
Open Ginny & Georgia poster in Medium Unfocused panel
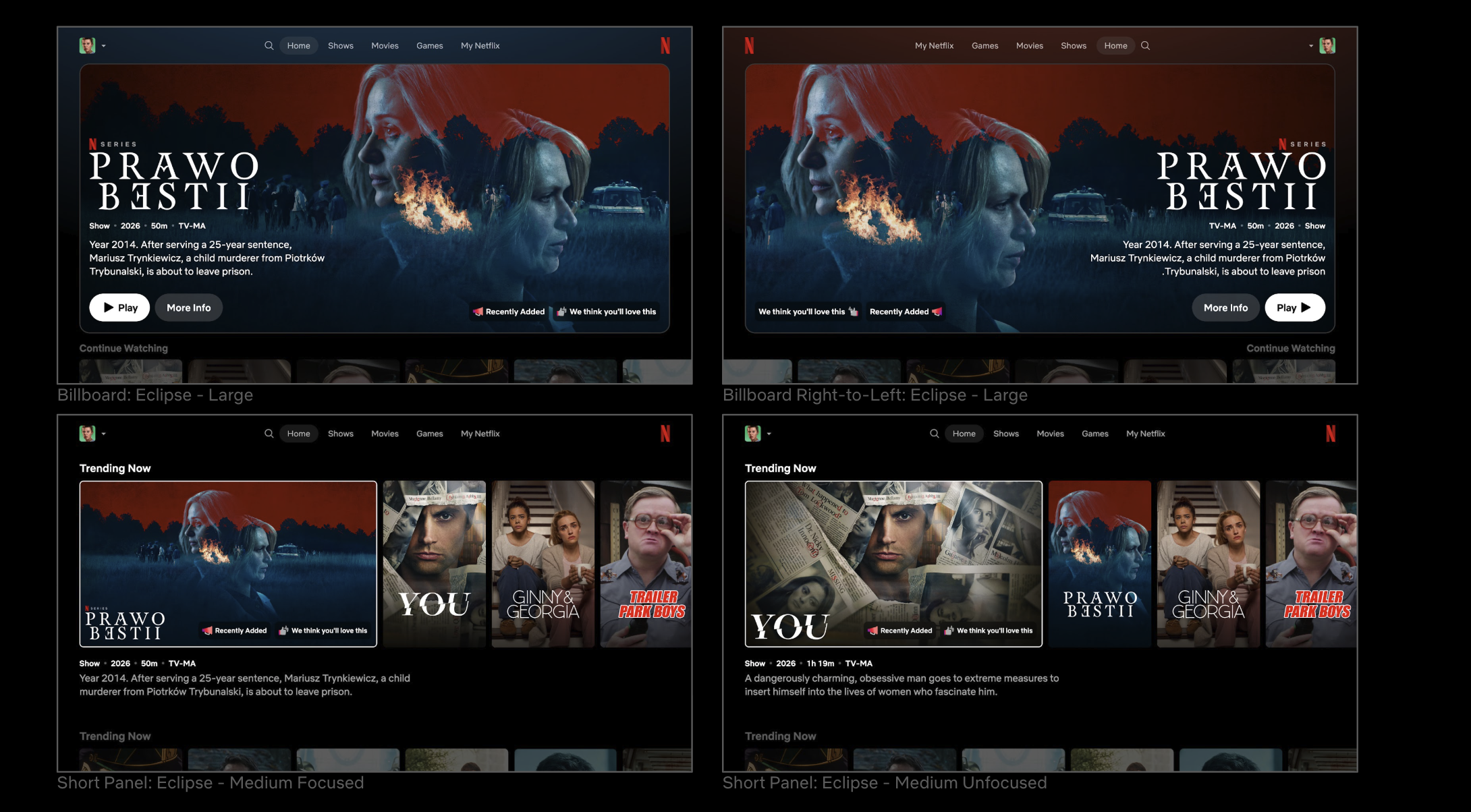1209,564
